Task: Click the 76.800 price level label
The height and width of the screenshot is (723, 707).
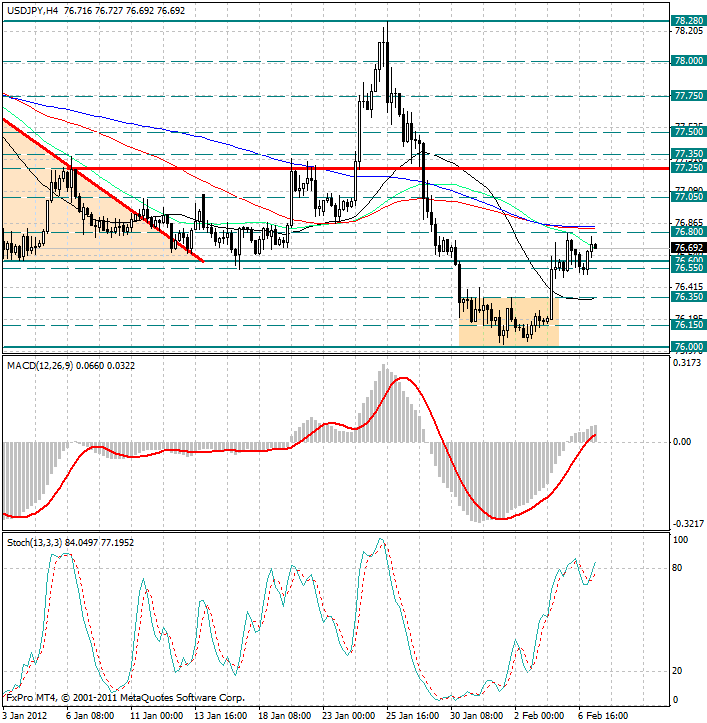Action: tap(689, 232)
